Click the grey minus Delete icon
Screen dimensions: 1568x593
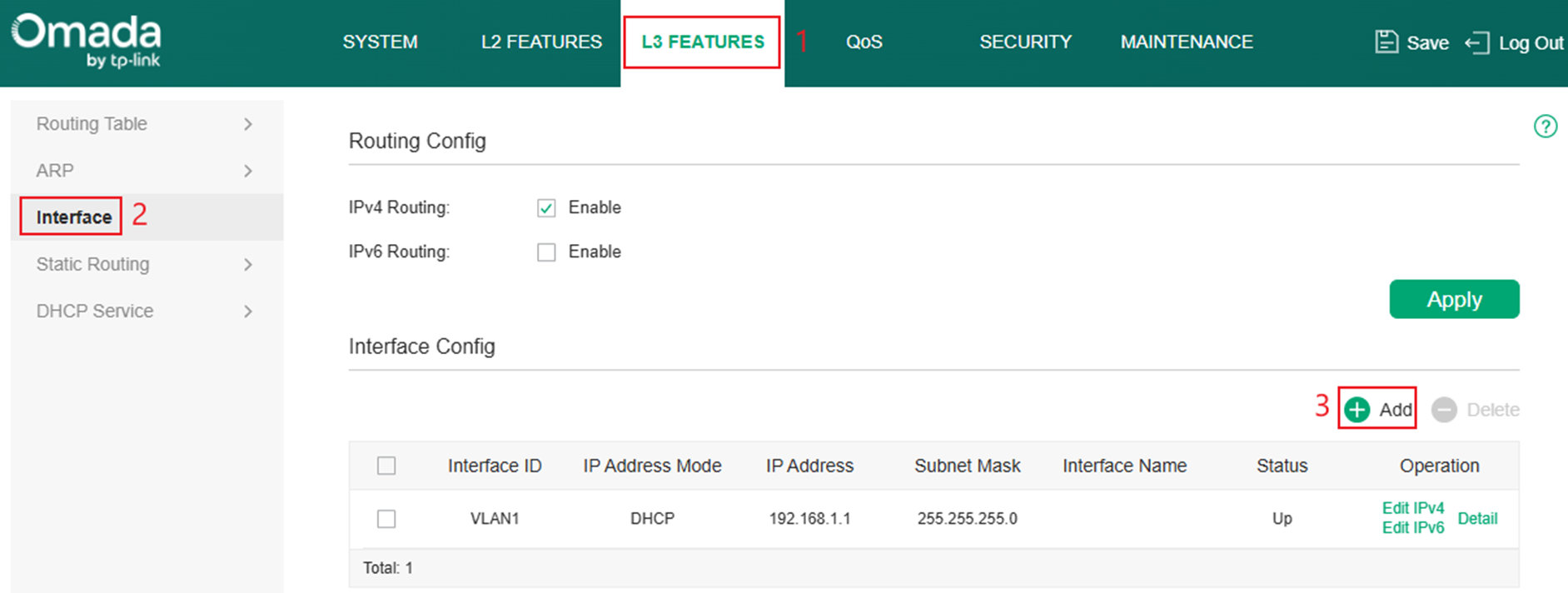[x=1444, y=410]
